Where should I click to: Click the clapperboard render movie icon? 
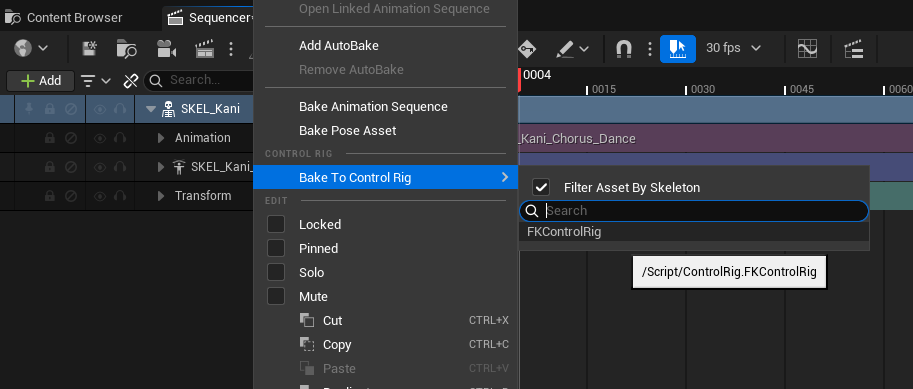(204, 48)
